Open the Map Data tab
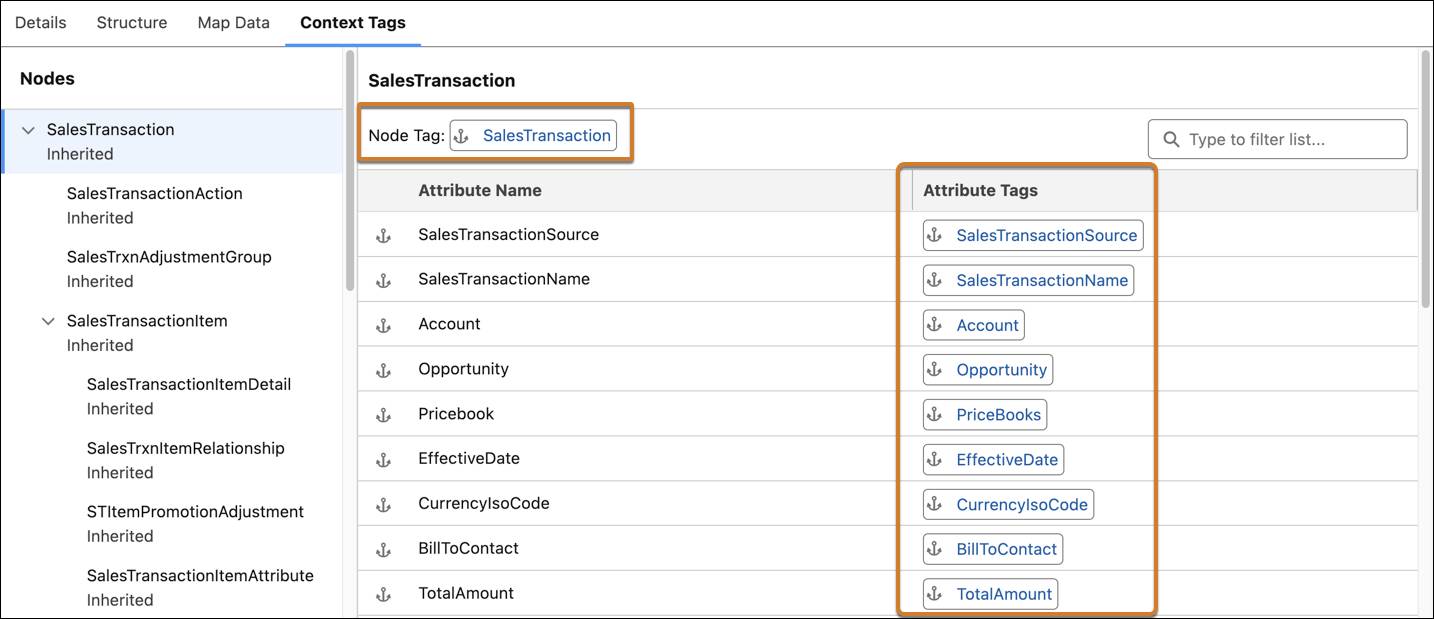This screenshot has width=1434, height=619. pyautogui.click(x=233, y=21)
